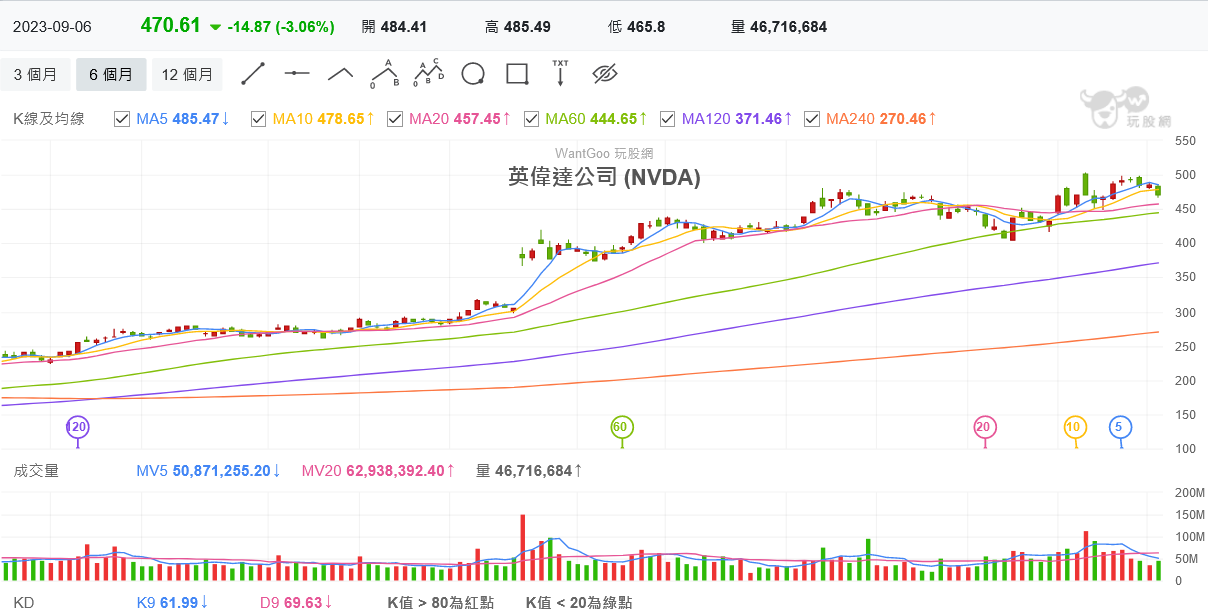Click the high price 485.49

528,27
